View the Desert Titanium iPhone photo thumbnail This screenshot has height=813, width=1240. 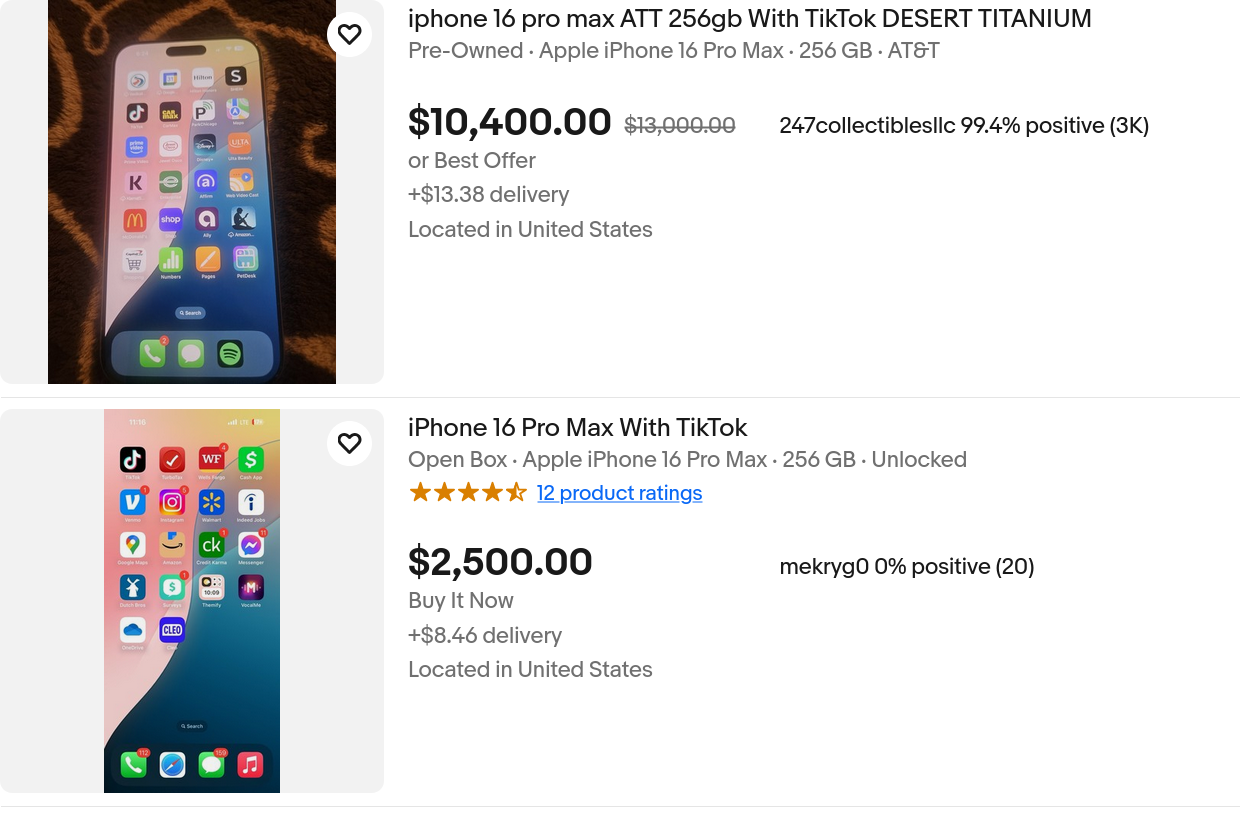192,192
